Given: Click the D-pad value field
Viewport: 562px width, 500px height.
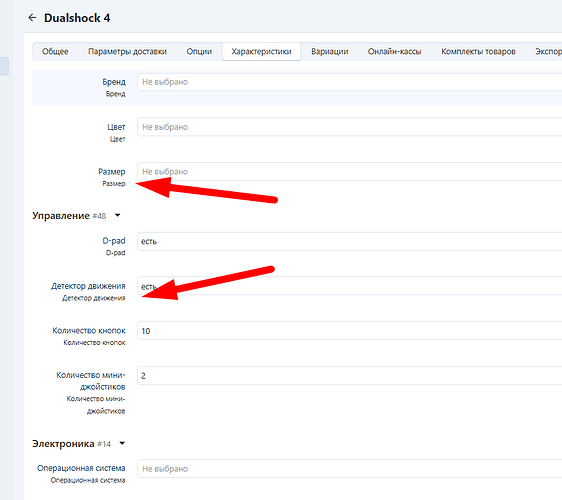Looking at the screenshot, I should (x=349, y=241).
